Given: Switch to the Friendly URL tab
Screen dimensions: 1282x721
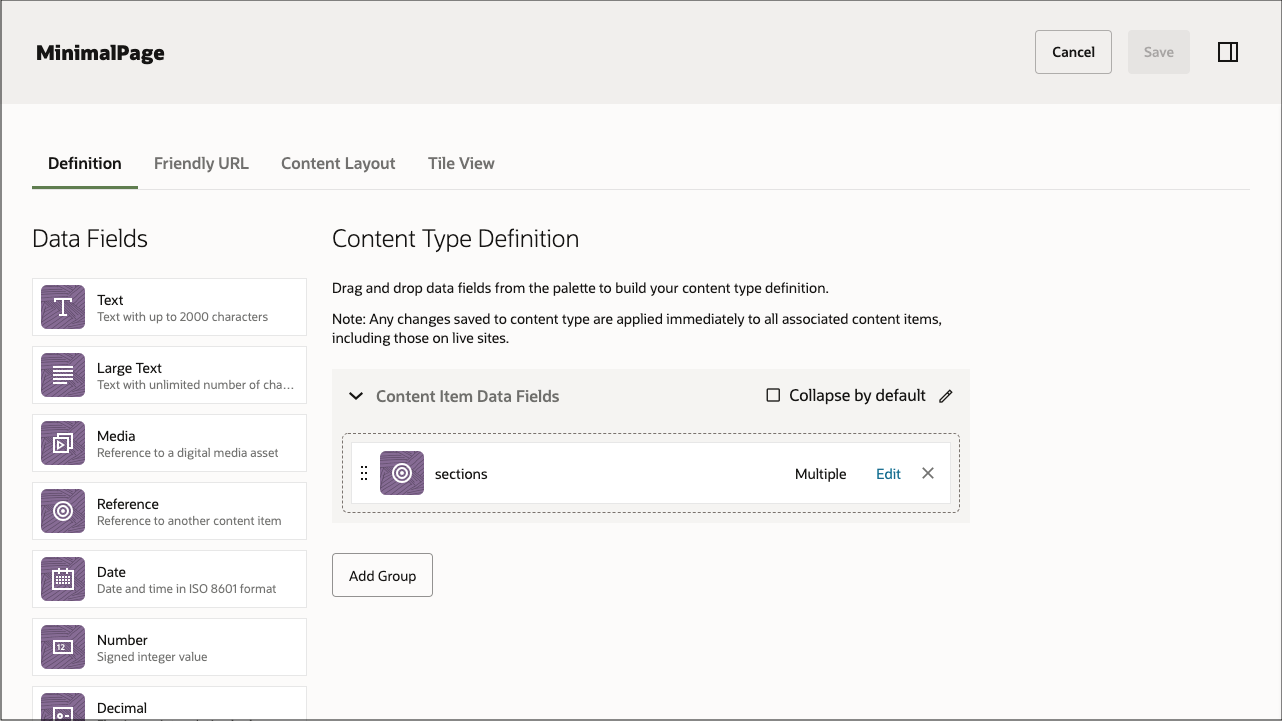Looking at the screenshot, I should [x=201, y=163].
